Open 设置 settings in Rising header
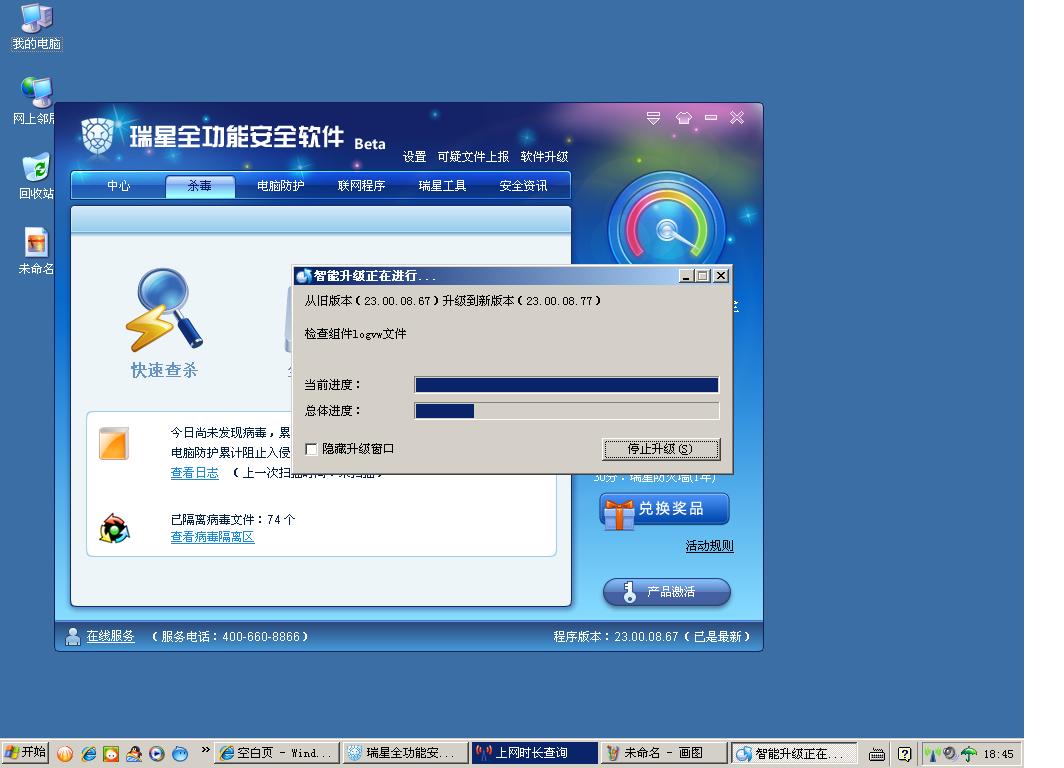The width and height of the screenshot is (1064, 768). [414, 157]
